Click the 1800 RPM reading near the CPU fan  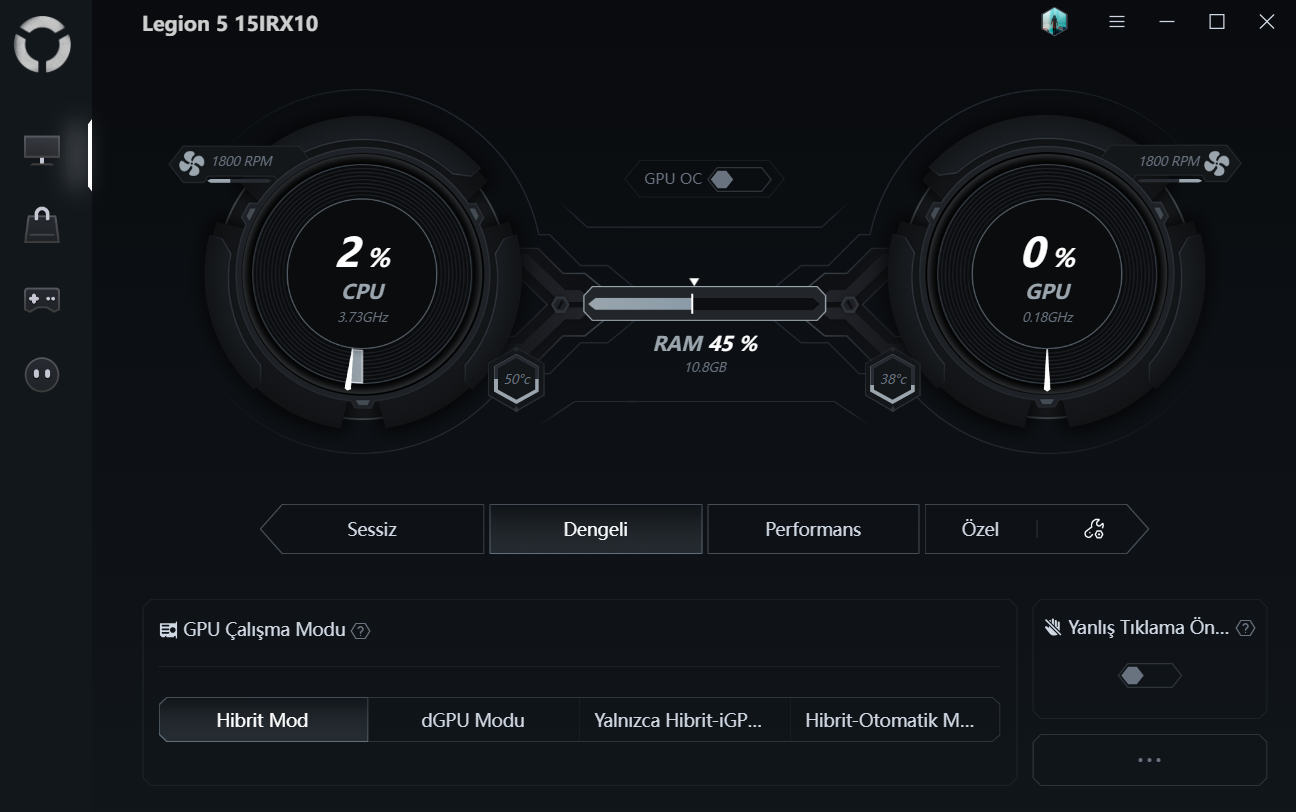pyautogui.click(x=241, y=161)
